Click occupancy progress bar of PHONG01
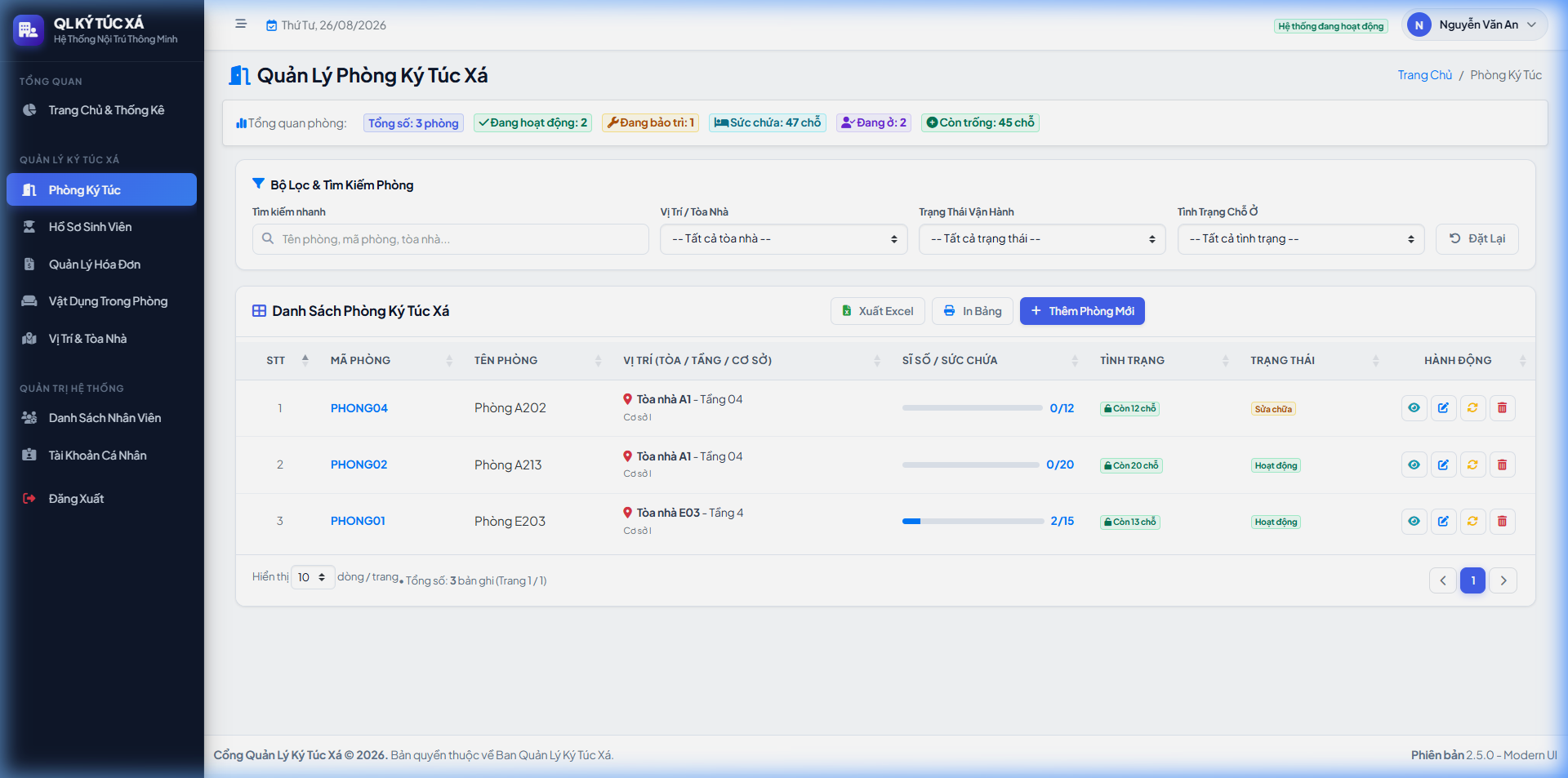This screenshot has height=778, width=1568. [973, 521]
